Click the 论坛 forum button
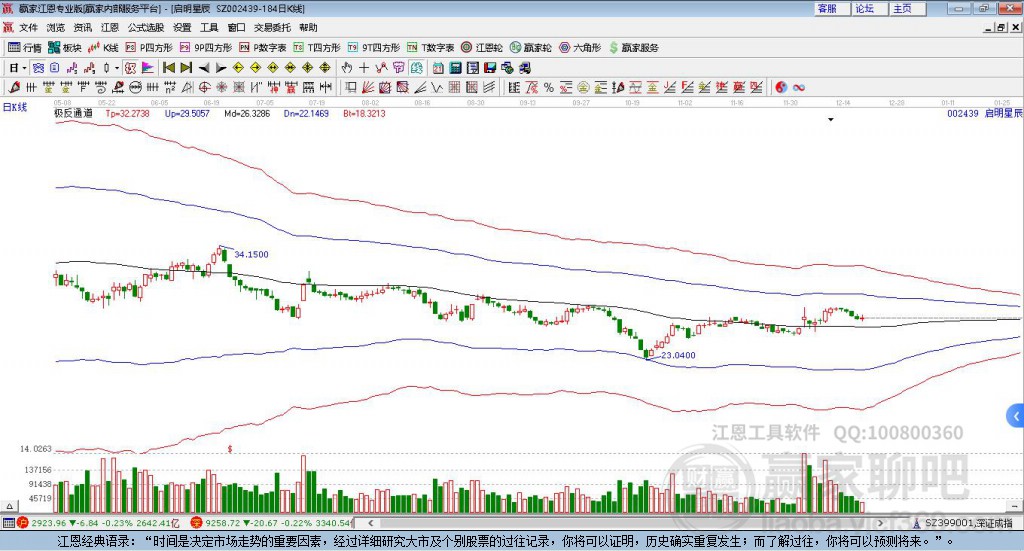Screen dimensions: 1024x551 870,8
